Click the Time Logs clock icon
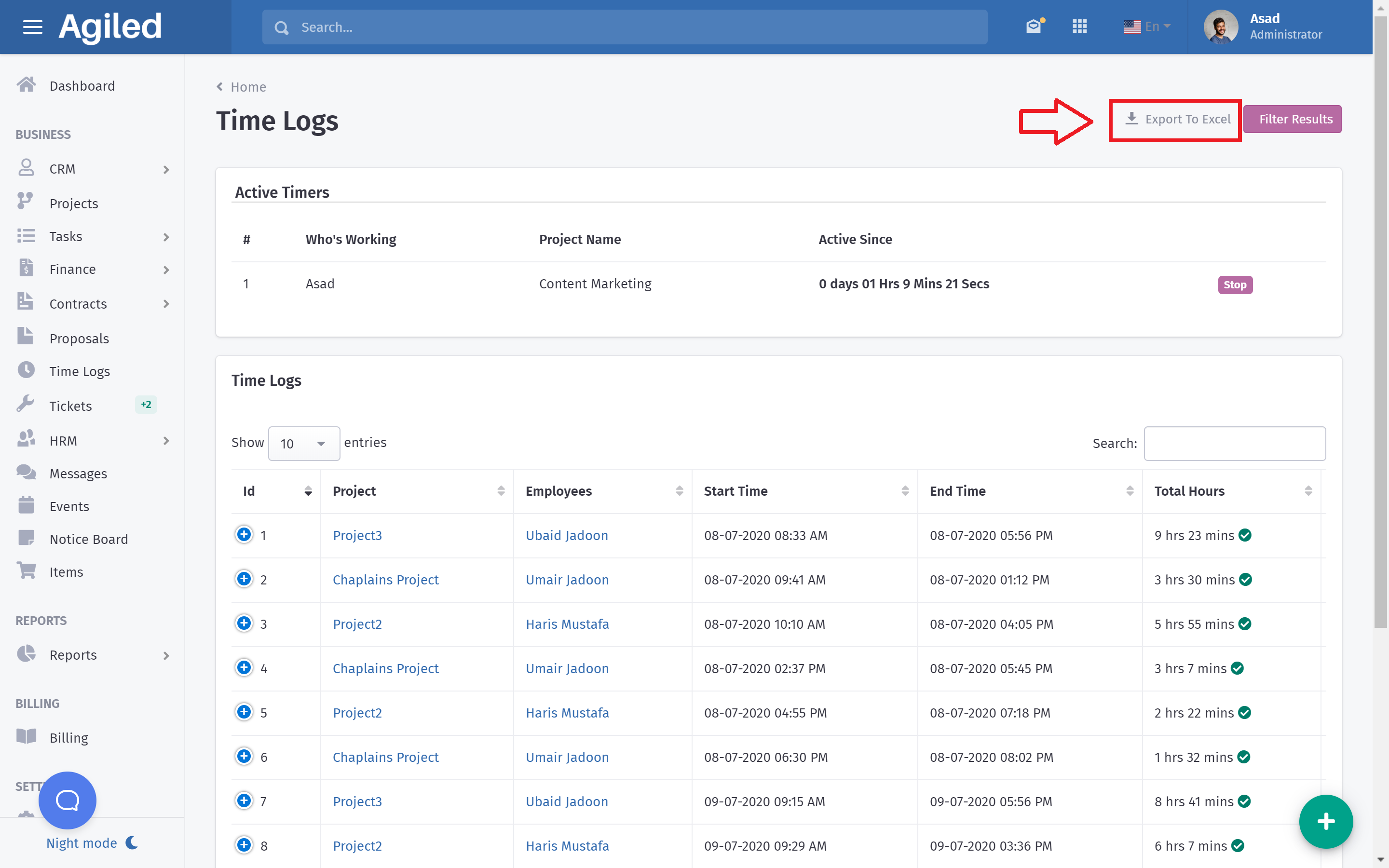The height and width of the screenshot is (868, 1389). tap(26, 370)
